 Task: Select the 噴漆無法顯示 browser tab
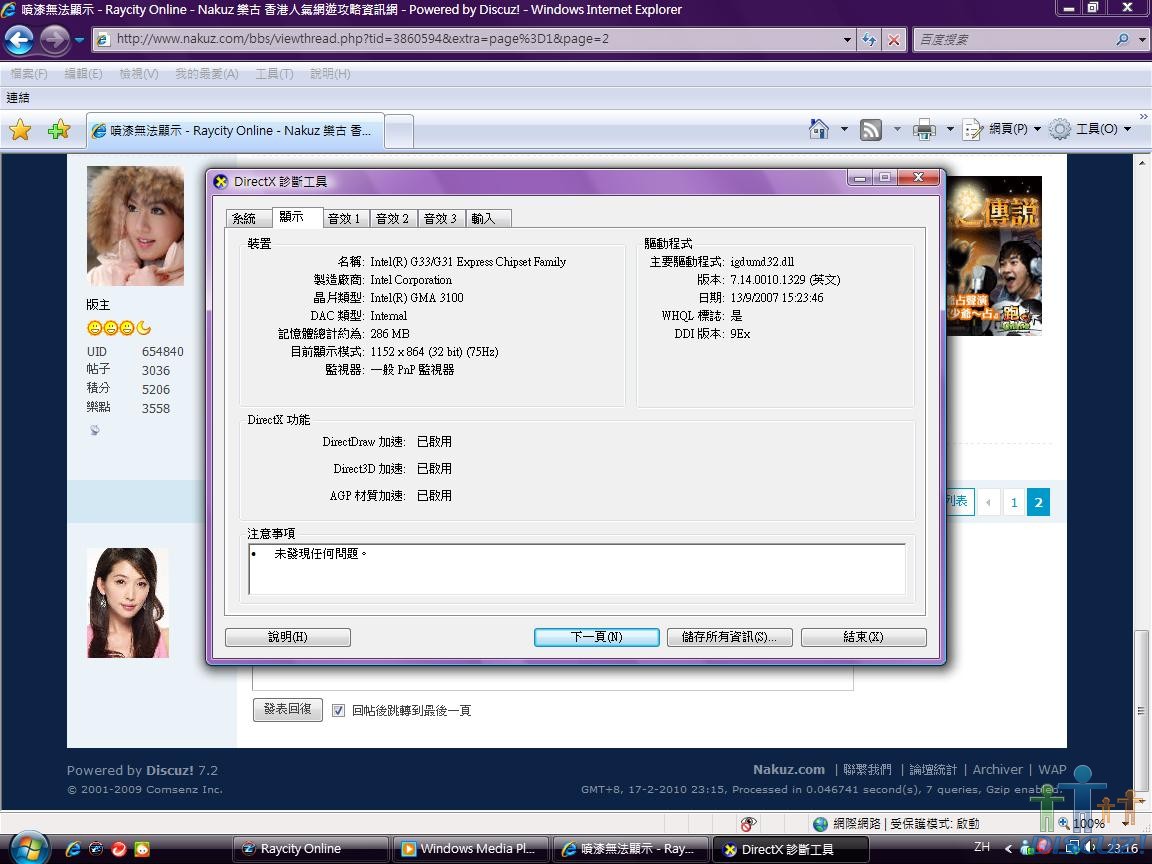235,131
